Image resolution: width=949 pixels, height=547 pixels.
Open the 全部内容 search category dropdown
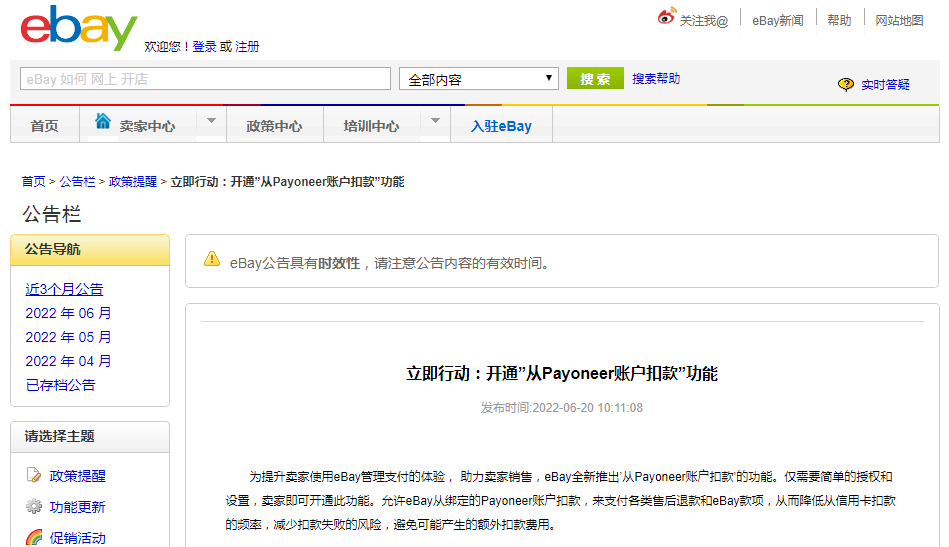(x=479, y=79)
